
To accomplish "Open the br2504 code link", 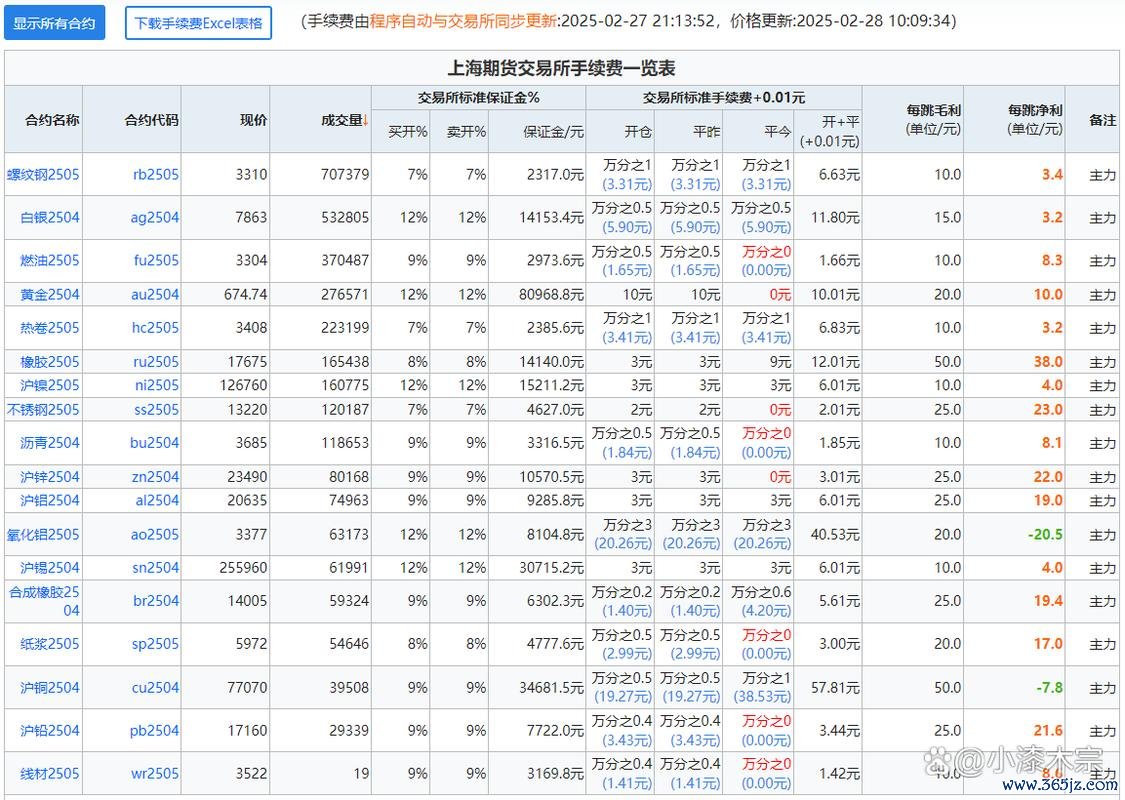I will [x=156, y=601].
